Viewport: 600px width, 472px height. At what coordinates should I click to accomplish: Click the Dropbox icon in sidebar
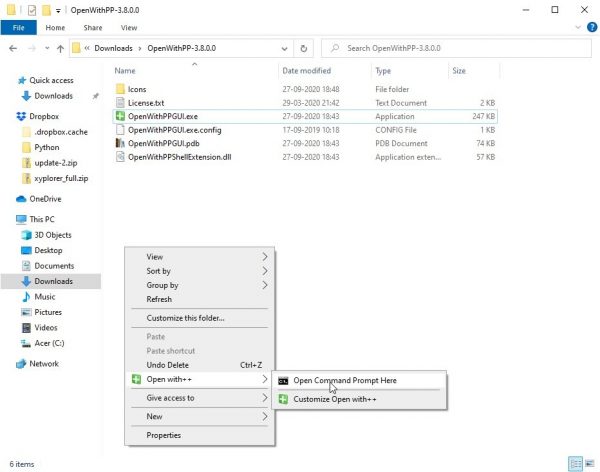point(21,116)
